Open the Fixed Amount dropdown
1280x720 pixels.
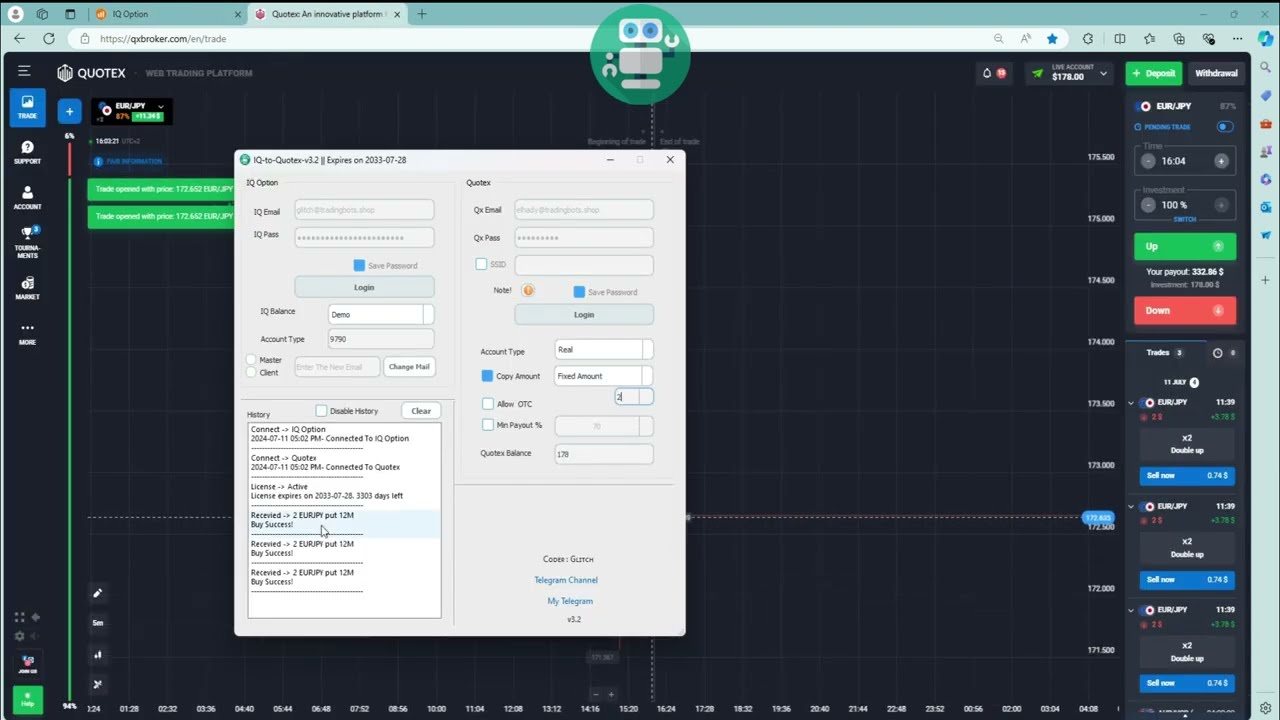(x=603, y=376)
